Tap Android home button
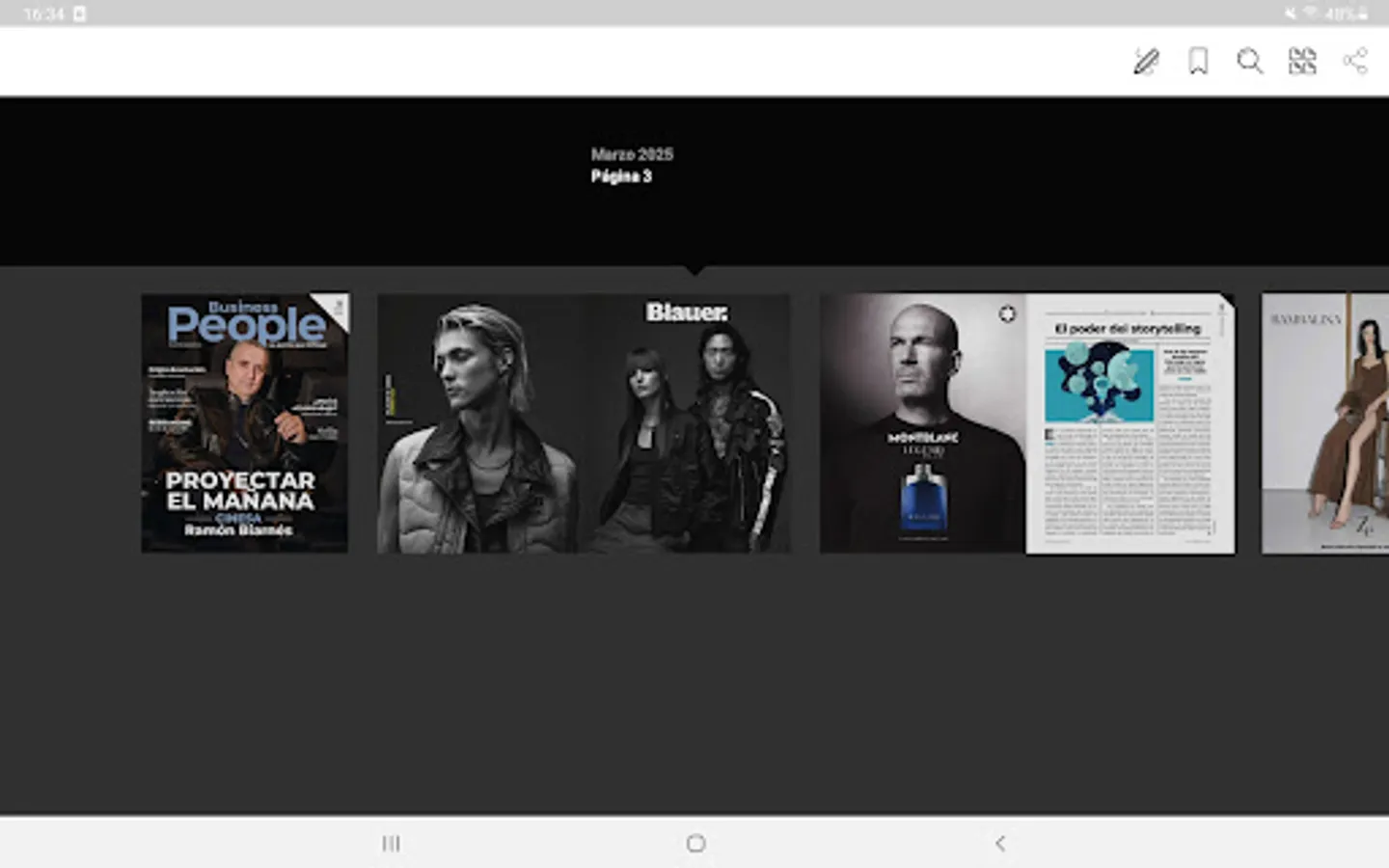 (695, 844)
